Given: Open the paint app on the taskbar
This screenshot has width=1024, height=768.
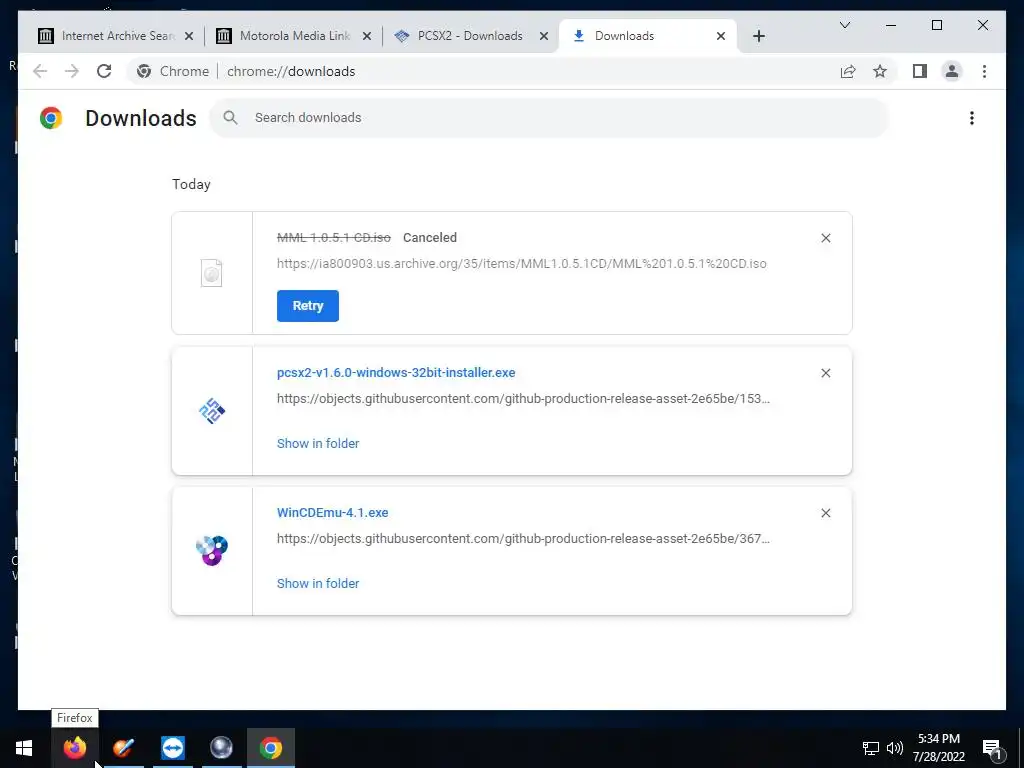Looking at the screenshot, I should tap(123, 748).
